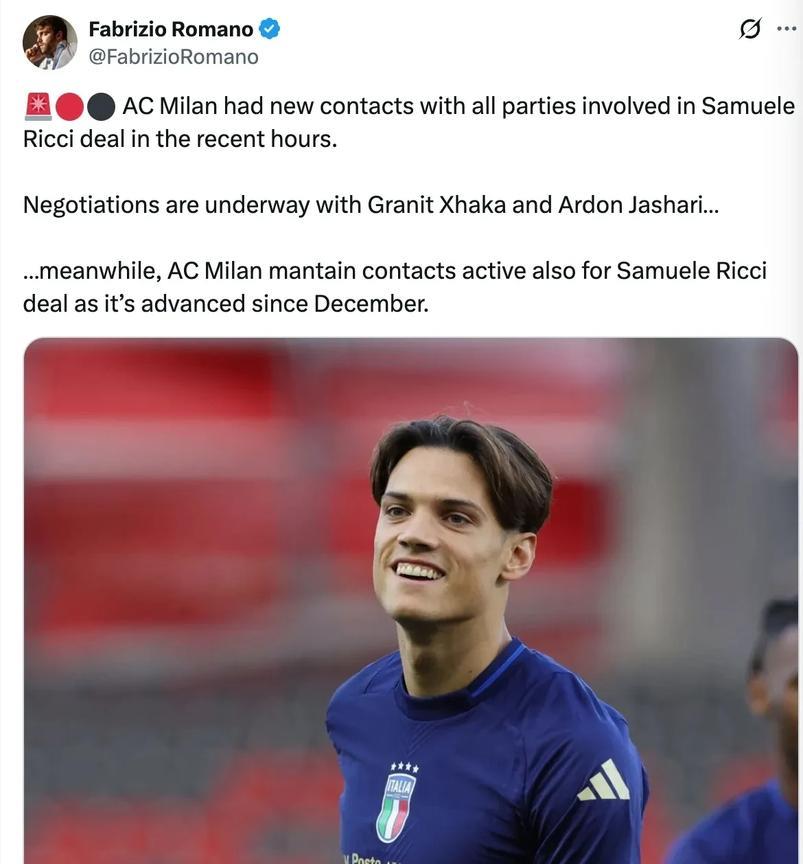
Task: Open the attached player photo
Action: coord(411,601)
